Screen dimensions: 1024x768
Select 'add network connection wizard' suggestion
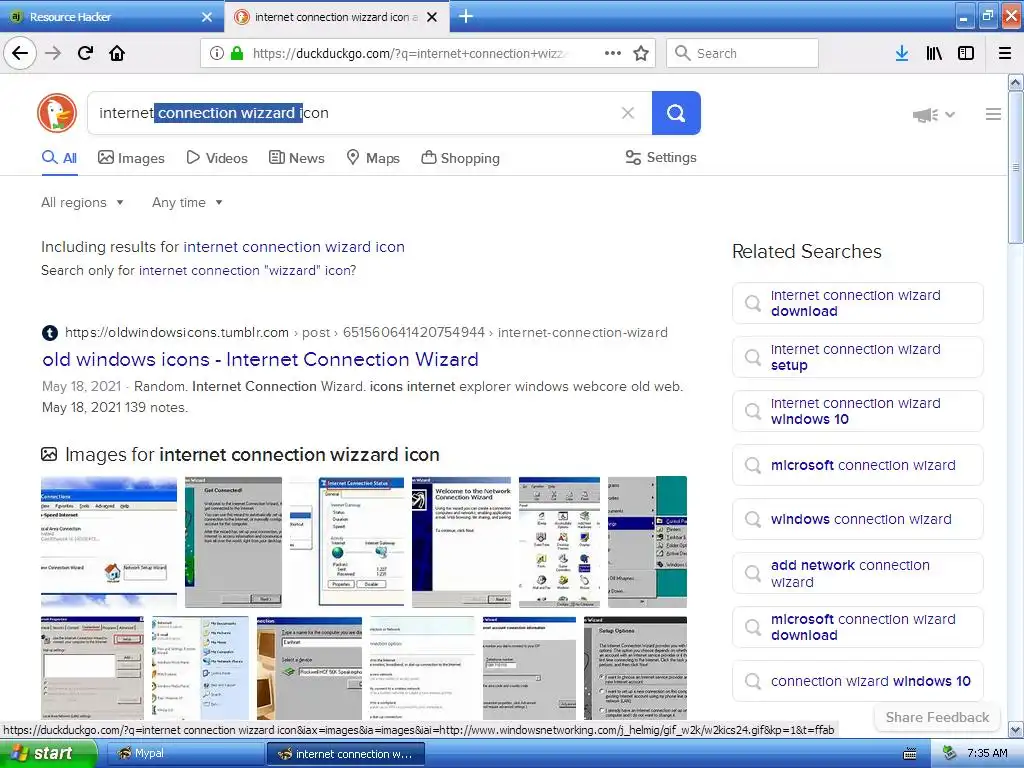click(x=857, y=573)
